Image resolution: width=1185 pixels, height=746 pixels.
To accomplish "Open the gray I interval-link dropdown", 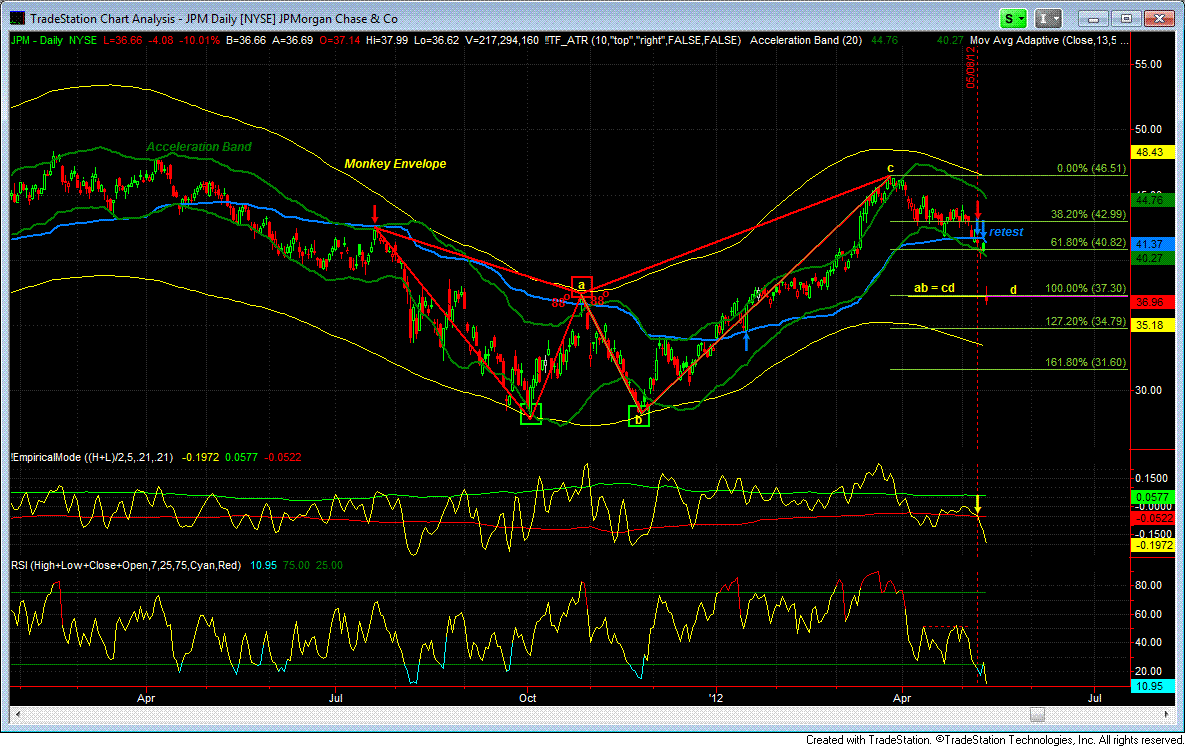I will tap(1047, 19).
